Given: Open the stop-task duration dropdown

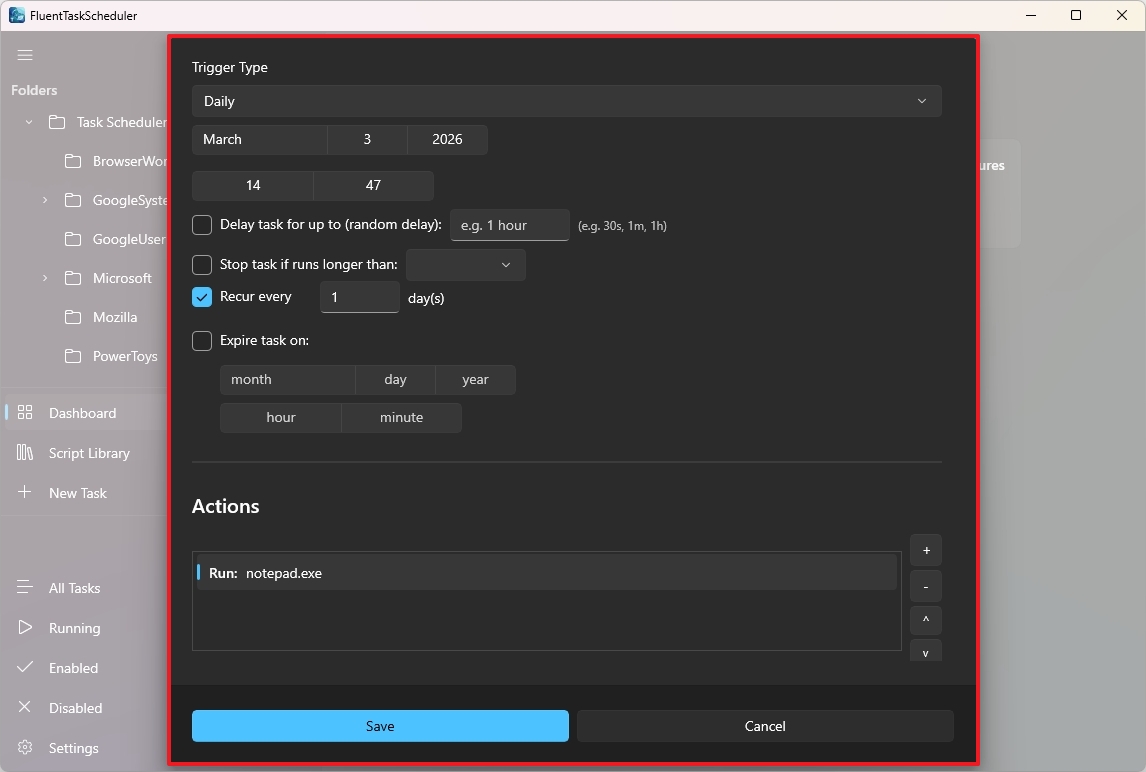Looking at the screenshot, I should 464,265.
